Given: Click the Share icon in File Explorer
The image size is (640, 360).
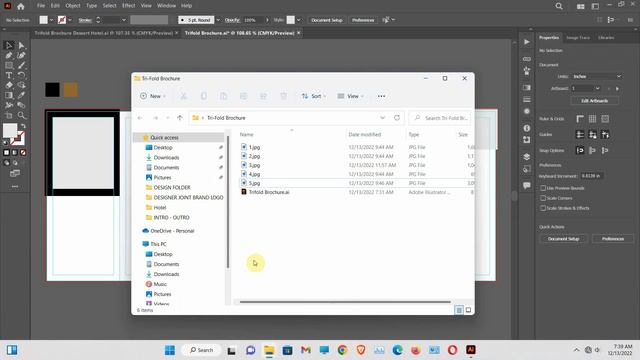Looking at the screenshot, I should [x=263, y=96].
